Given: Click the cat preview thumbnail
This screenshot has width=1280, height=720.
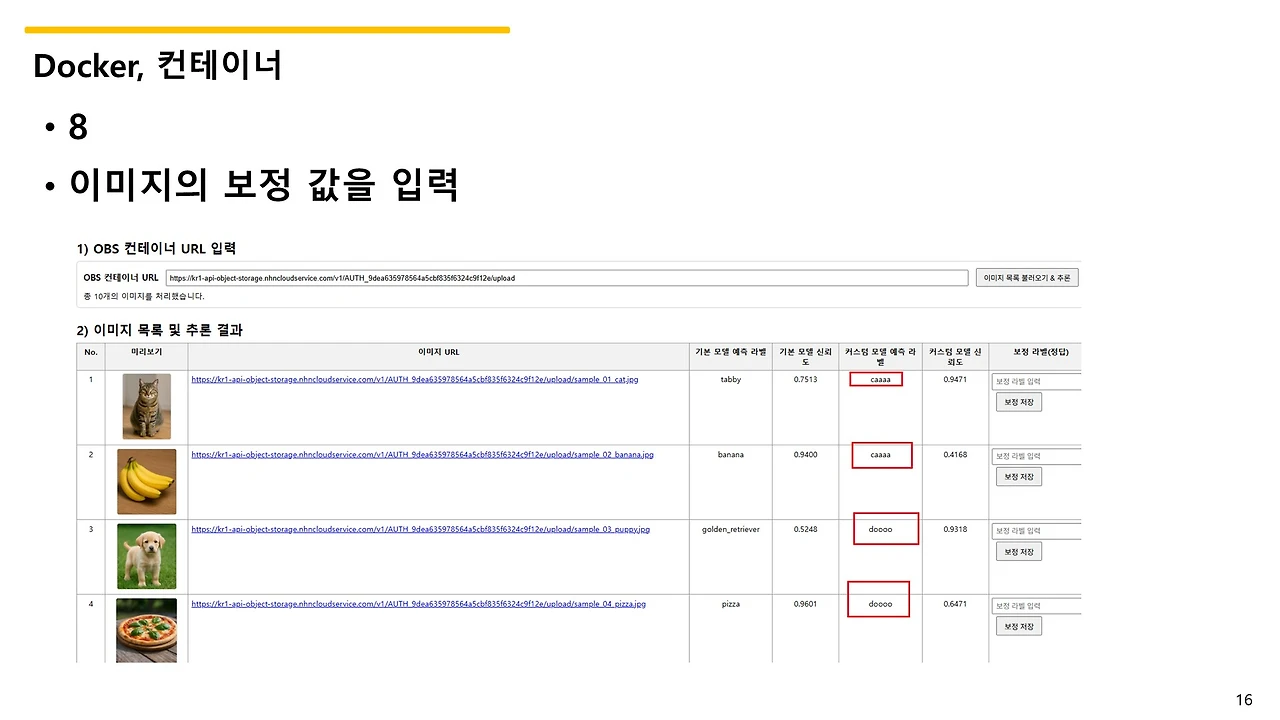Looking at the screenshot, I should [x=146, y=407].
